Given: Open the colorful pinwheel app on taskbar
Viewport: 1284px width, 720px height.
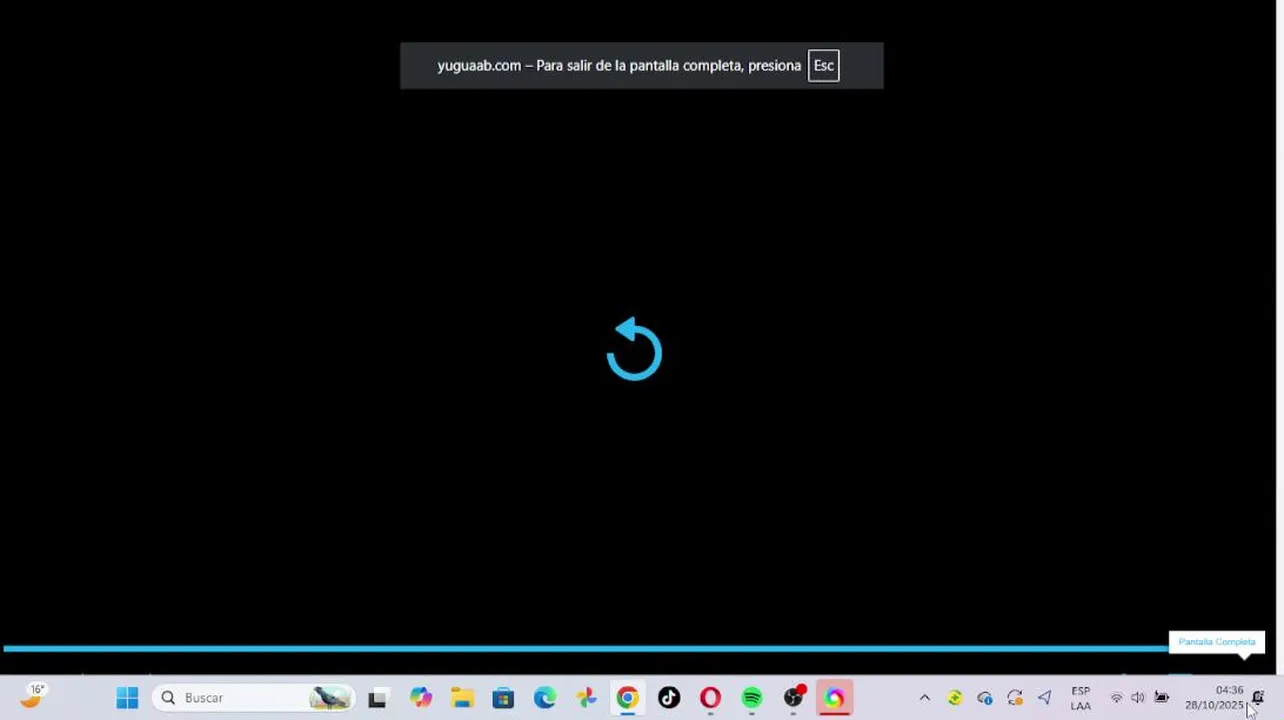Looking at the screenshot, I should 586,698.
